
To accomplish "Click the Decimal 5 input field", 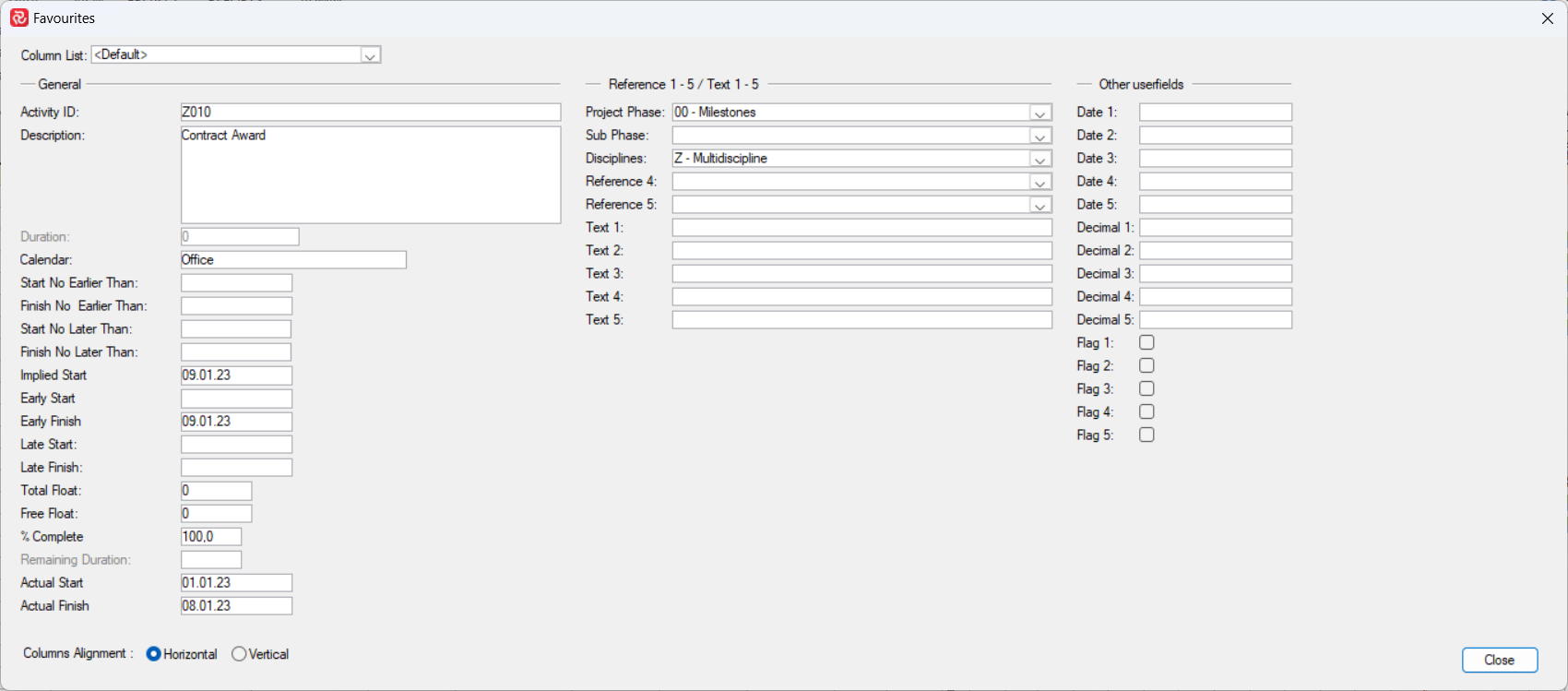I will [1216, 320].
